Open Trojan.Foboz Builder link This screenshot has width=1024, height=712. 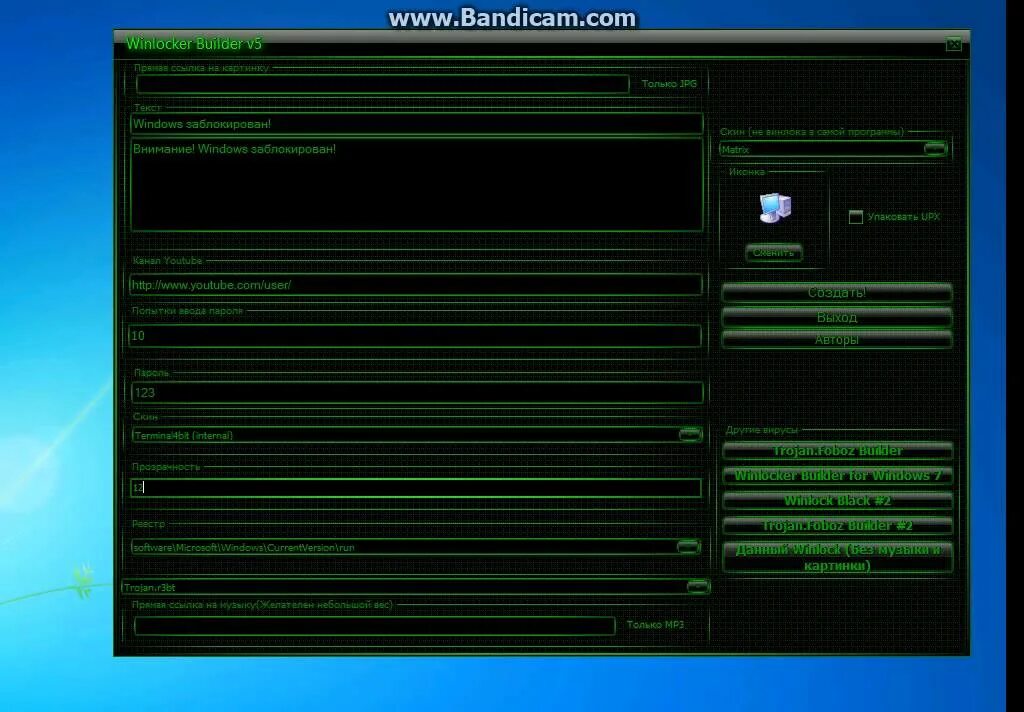pos(837,451)
